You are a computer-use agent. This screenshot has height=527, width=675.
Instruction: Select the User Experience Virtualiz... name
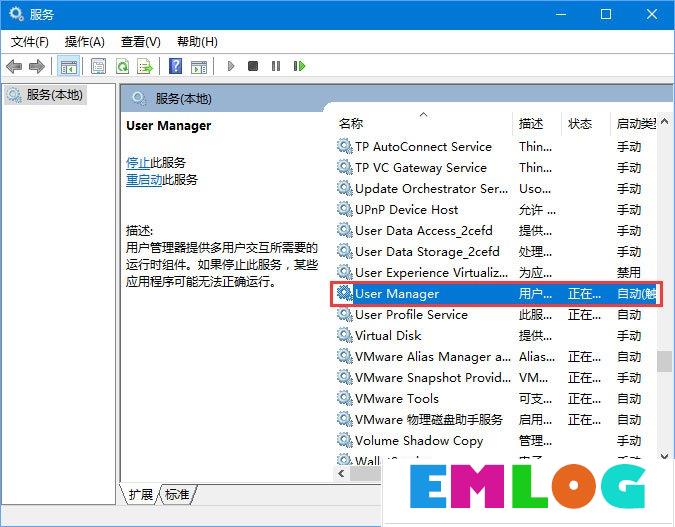pyautogui.click(x=431, y=273)
